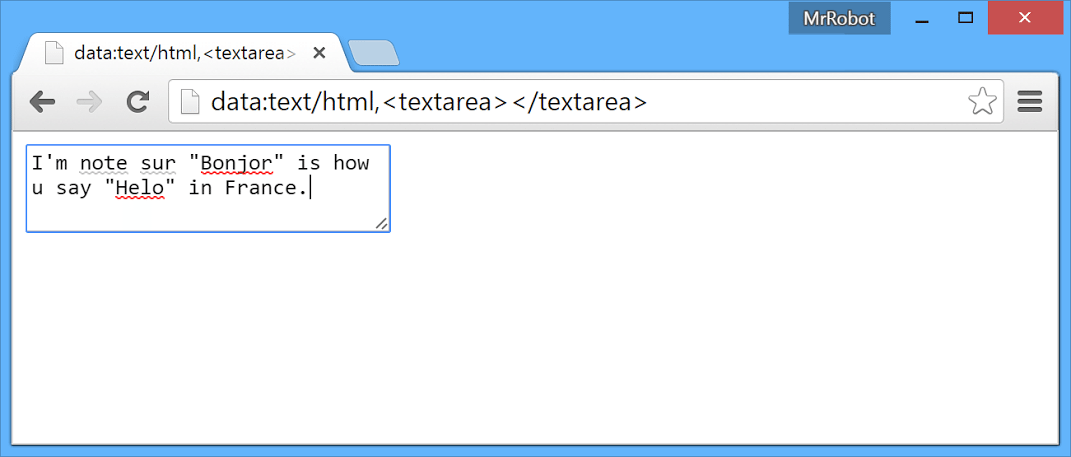Focus the address bar URL text
The width and height of the screenshot is (1071, 457).
coord(428,102)
